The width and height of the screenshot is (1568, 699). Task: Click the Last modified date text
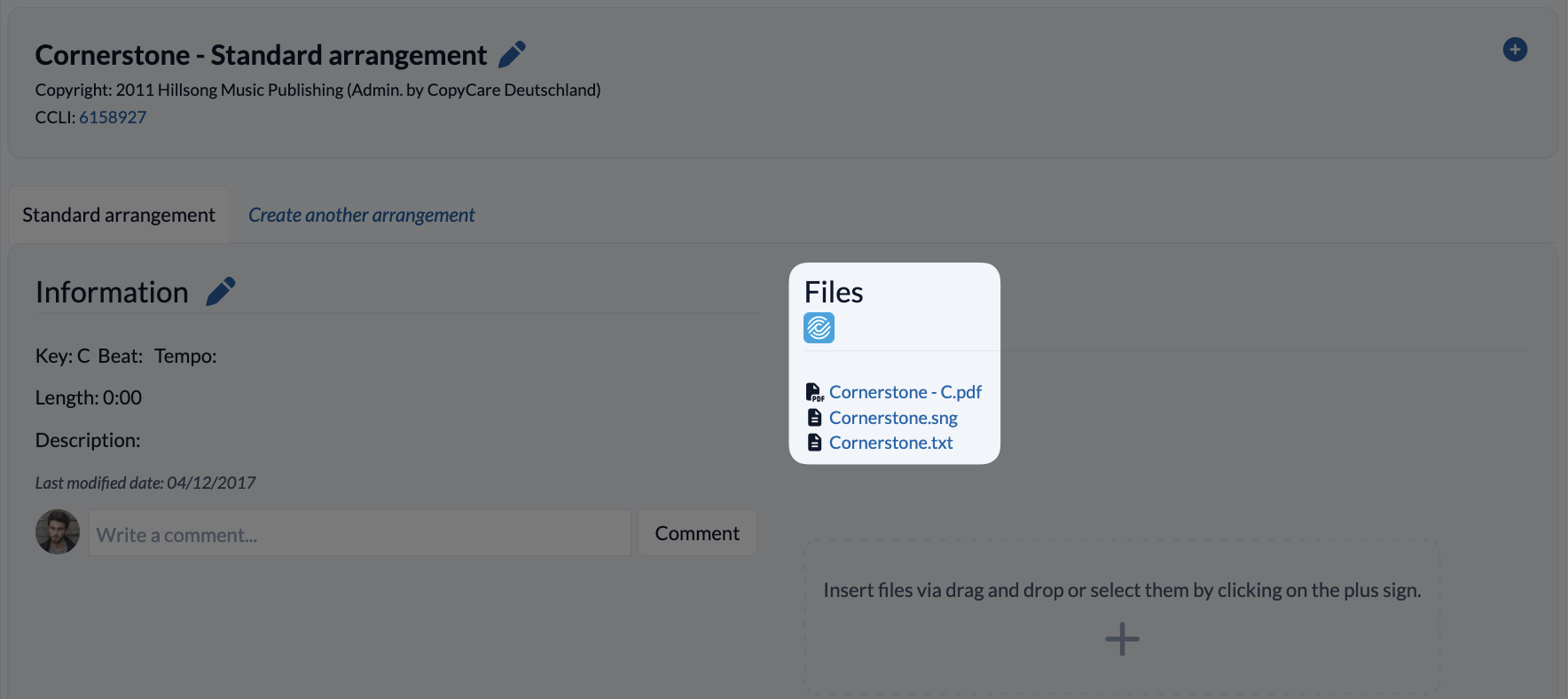point(145,483)
